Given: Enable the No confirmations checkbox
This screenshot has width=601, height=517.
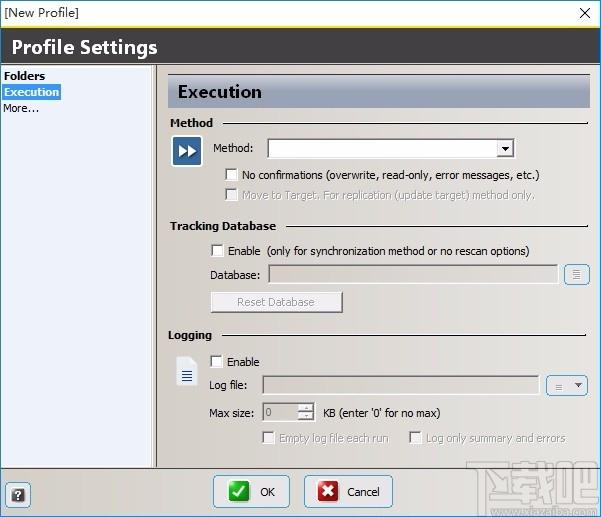Looking at the screenshot, I should coord(232,175).
